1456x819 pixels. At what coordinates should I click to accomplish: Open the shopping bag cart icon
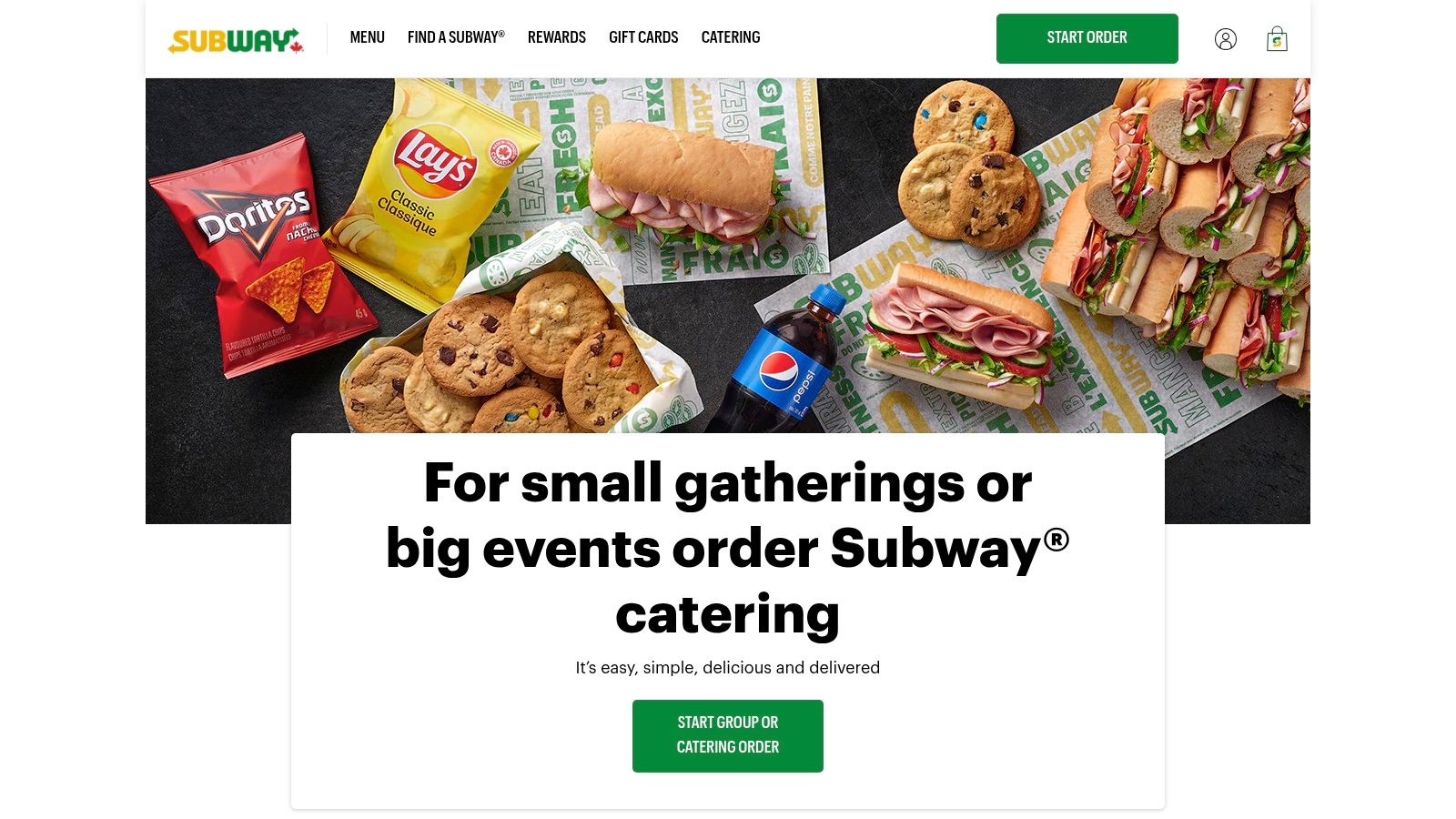(x=1277, y=38)
